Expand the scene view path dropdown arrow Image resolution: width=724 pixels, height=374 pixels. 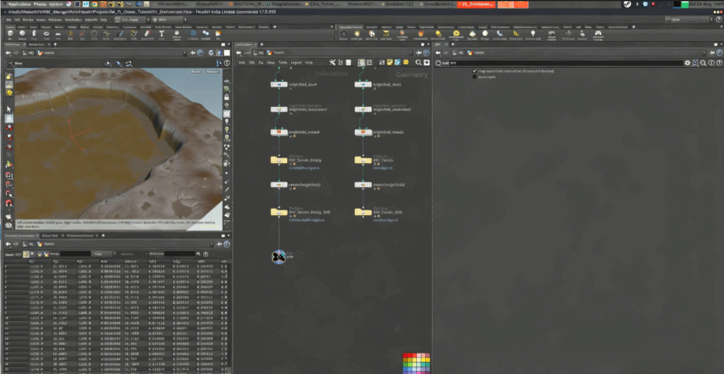185,53
